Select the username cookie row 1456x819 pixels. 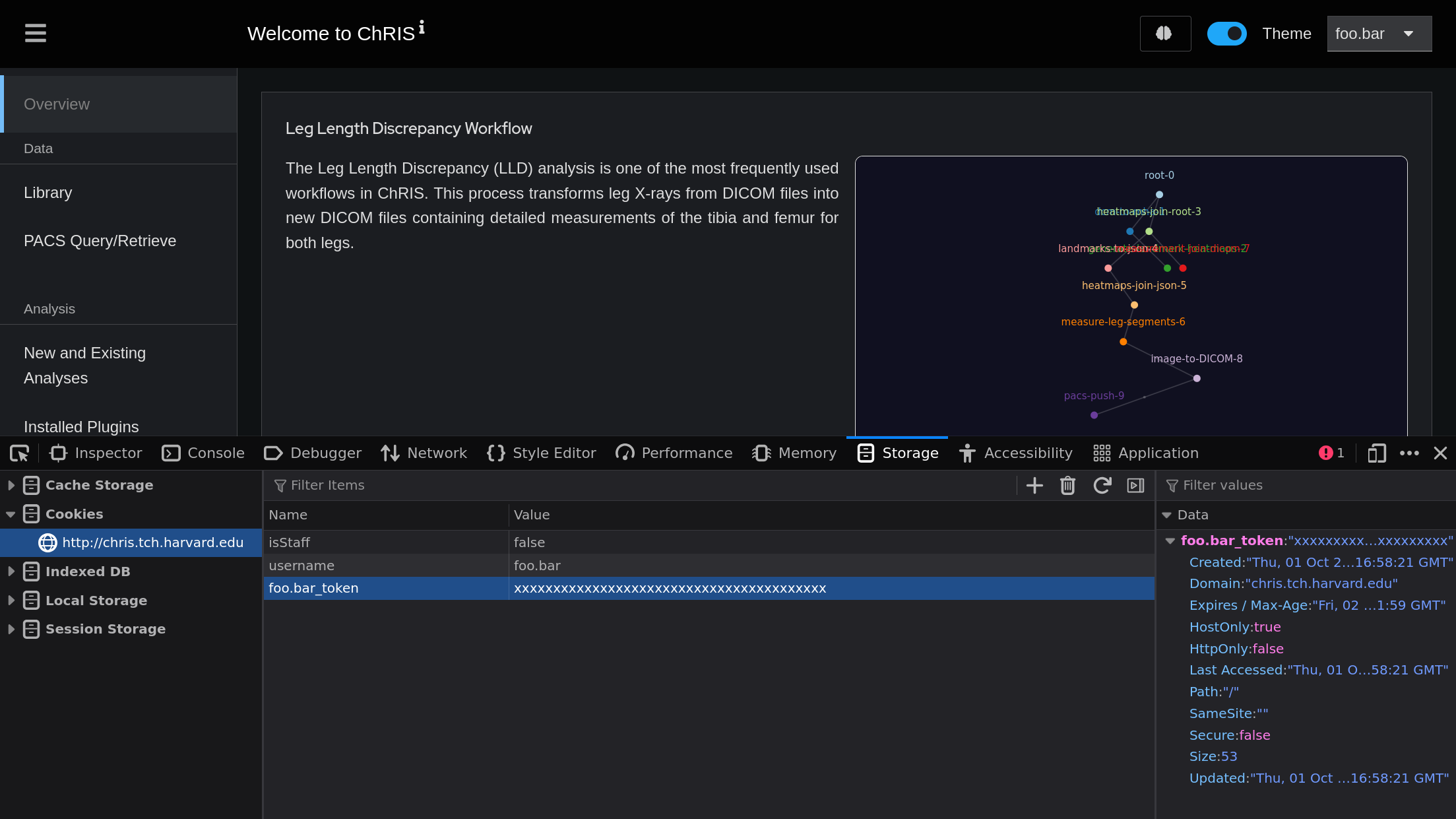[709, 566]
